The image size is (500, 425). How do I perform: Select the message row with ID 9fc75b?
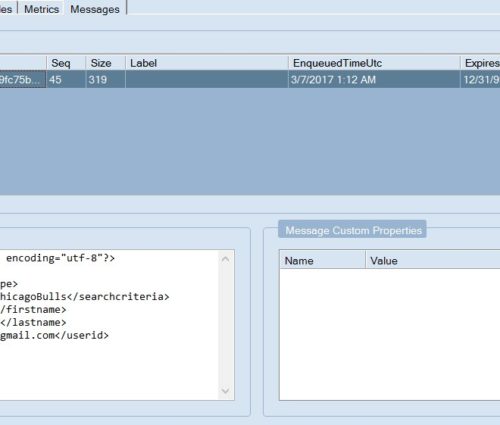pos(250,80)
